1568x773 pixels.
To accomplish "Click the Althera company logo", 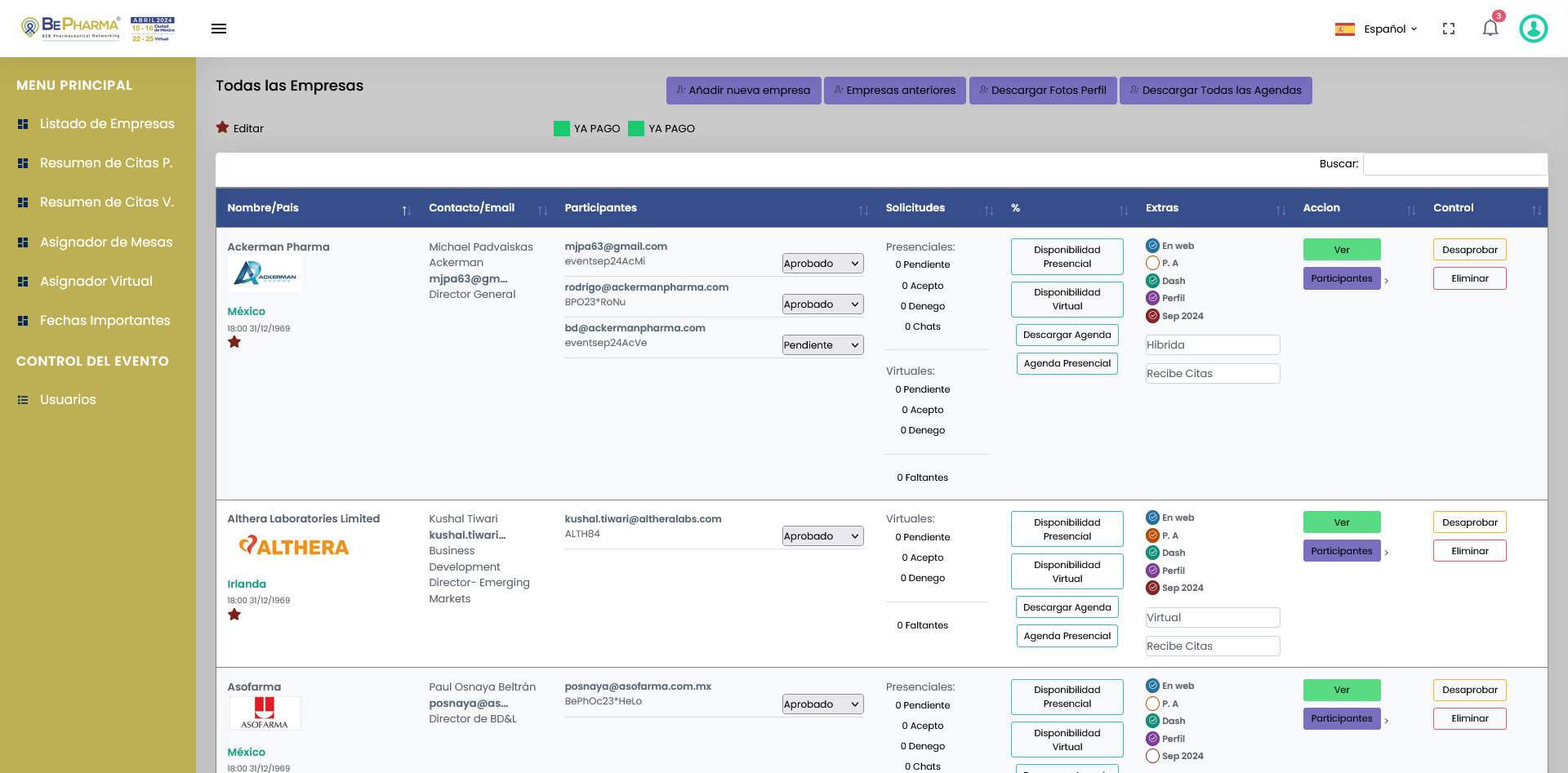I will tap(293, 546).
